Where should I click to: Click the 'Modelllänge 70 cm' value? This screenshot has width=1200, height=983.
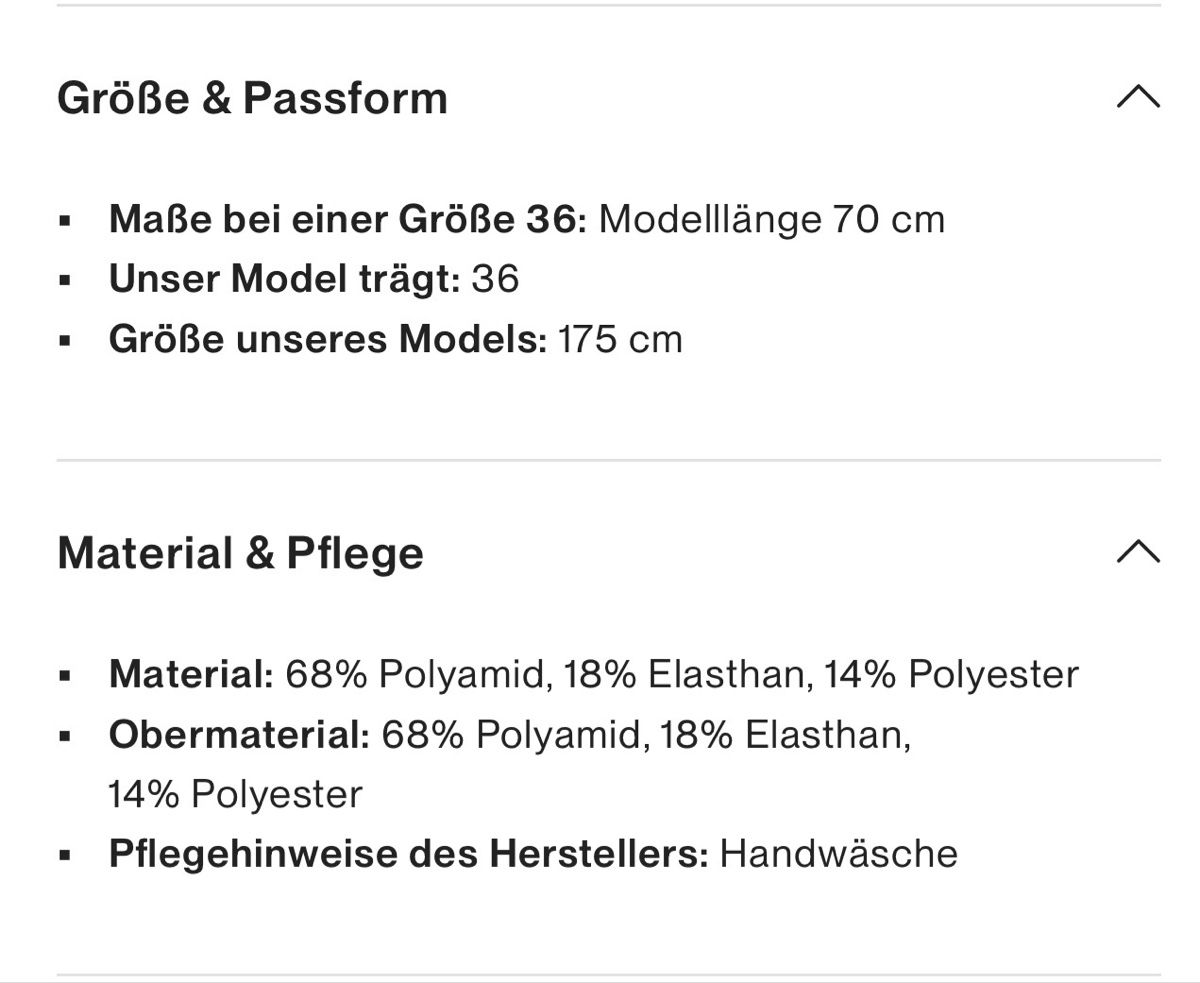tap(772, 219)
